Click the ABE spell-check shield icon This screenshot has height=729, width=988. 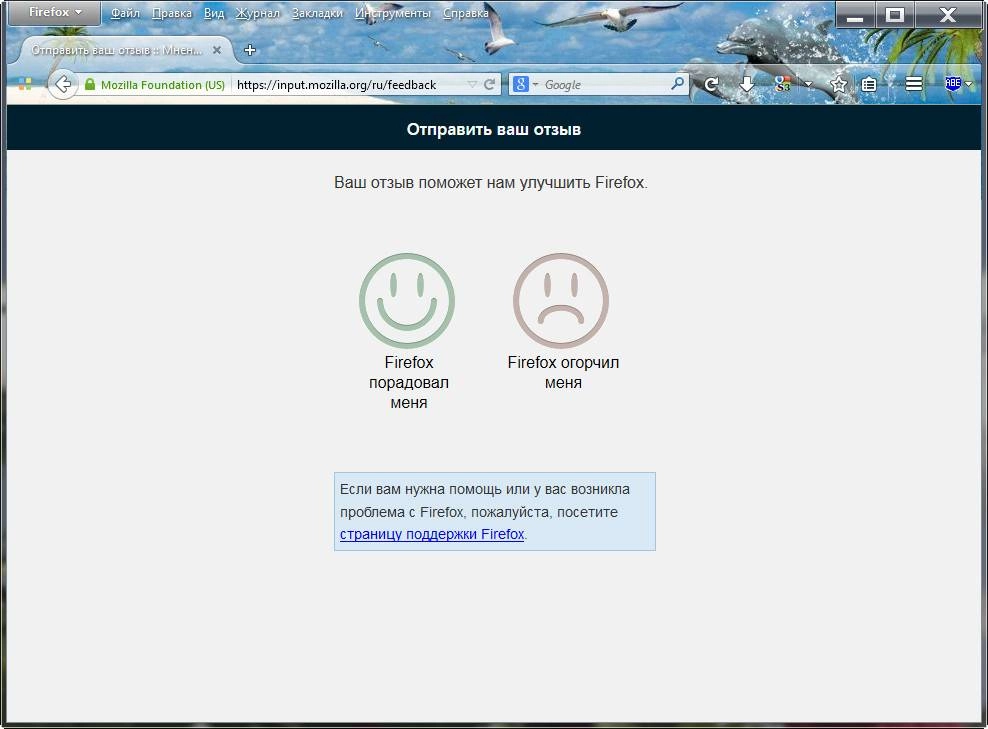click(953, 83)
